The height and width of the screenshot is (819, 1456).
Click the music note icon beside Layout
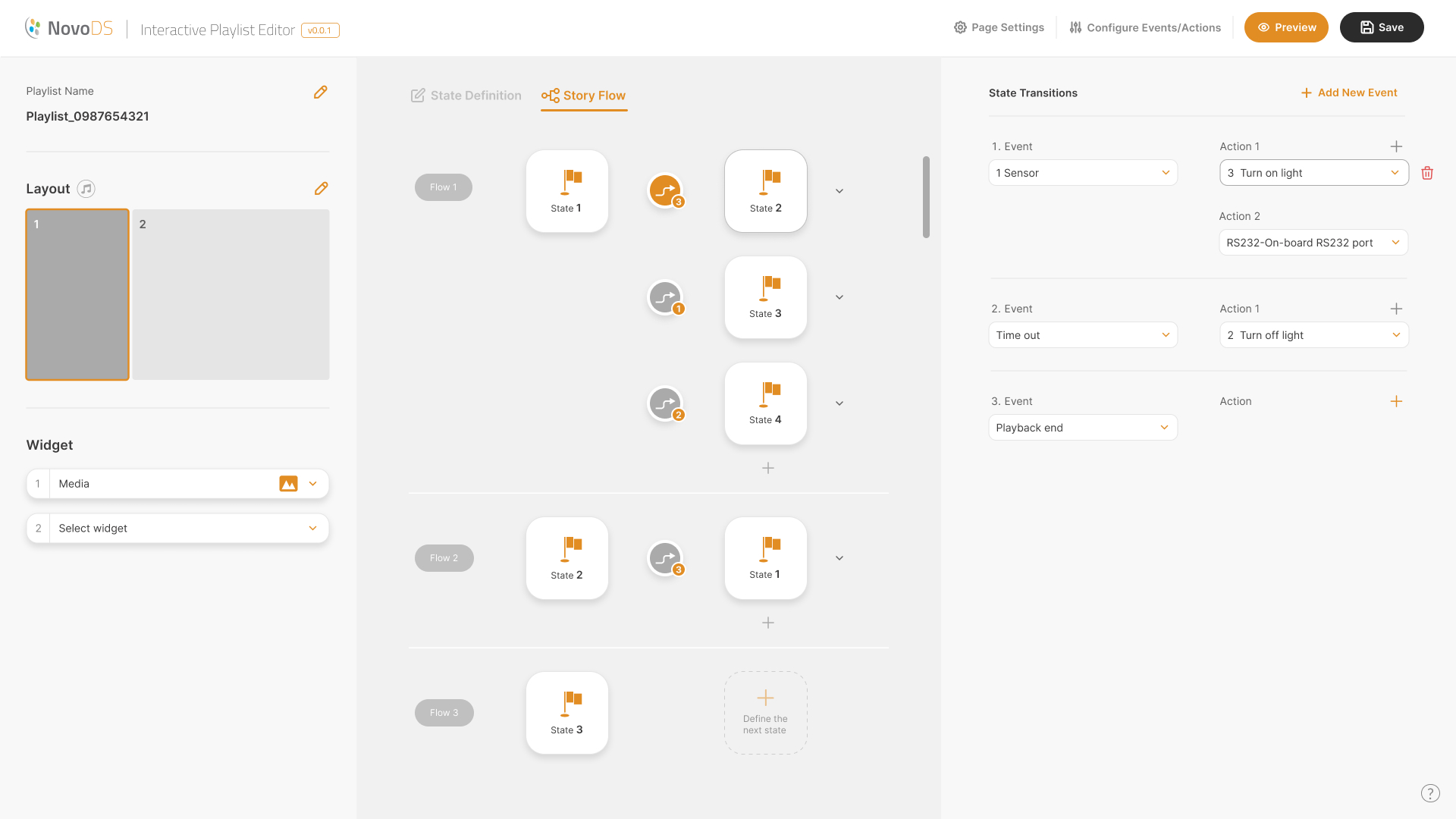tap(86, 189)
